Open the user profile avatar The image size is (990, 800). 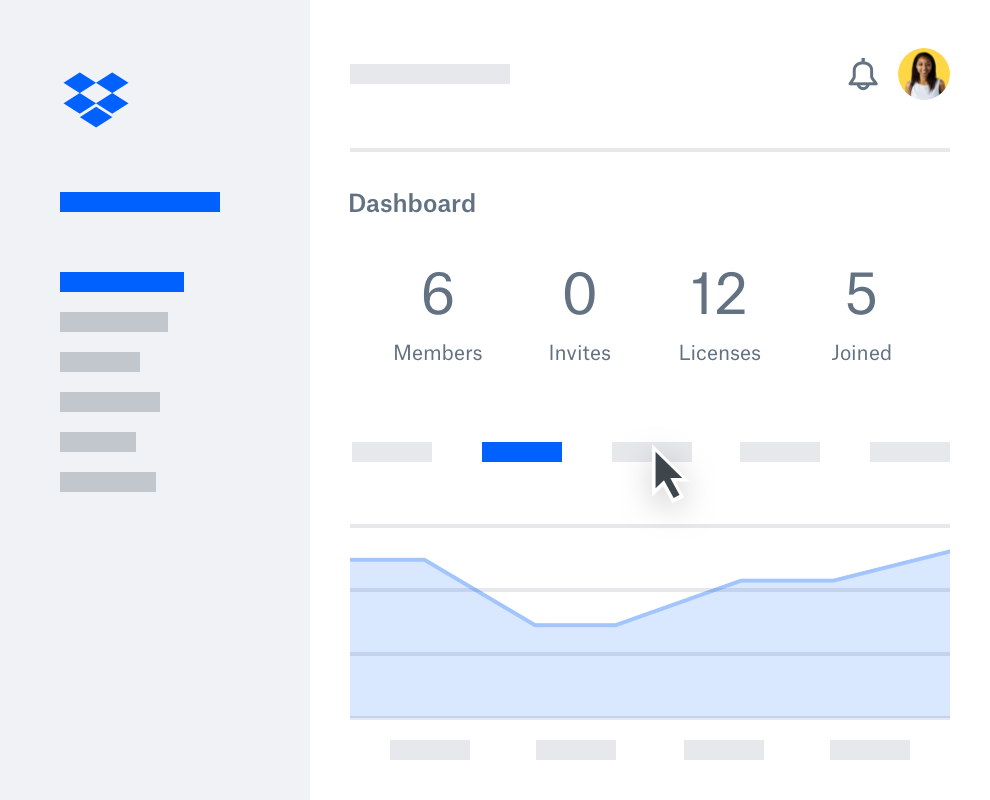click(923, 74)
